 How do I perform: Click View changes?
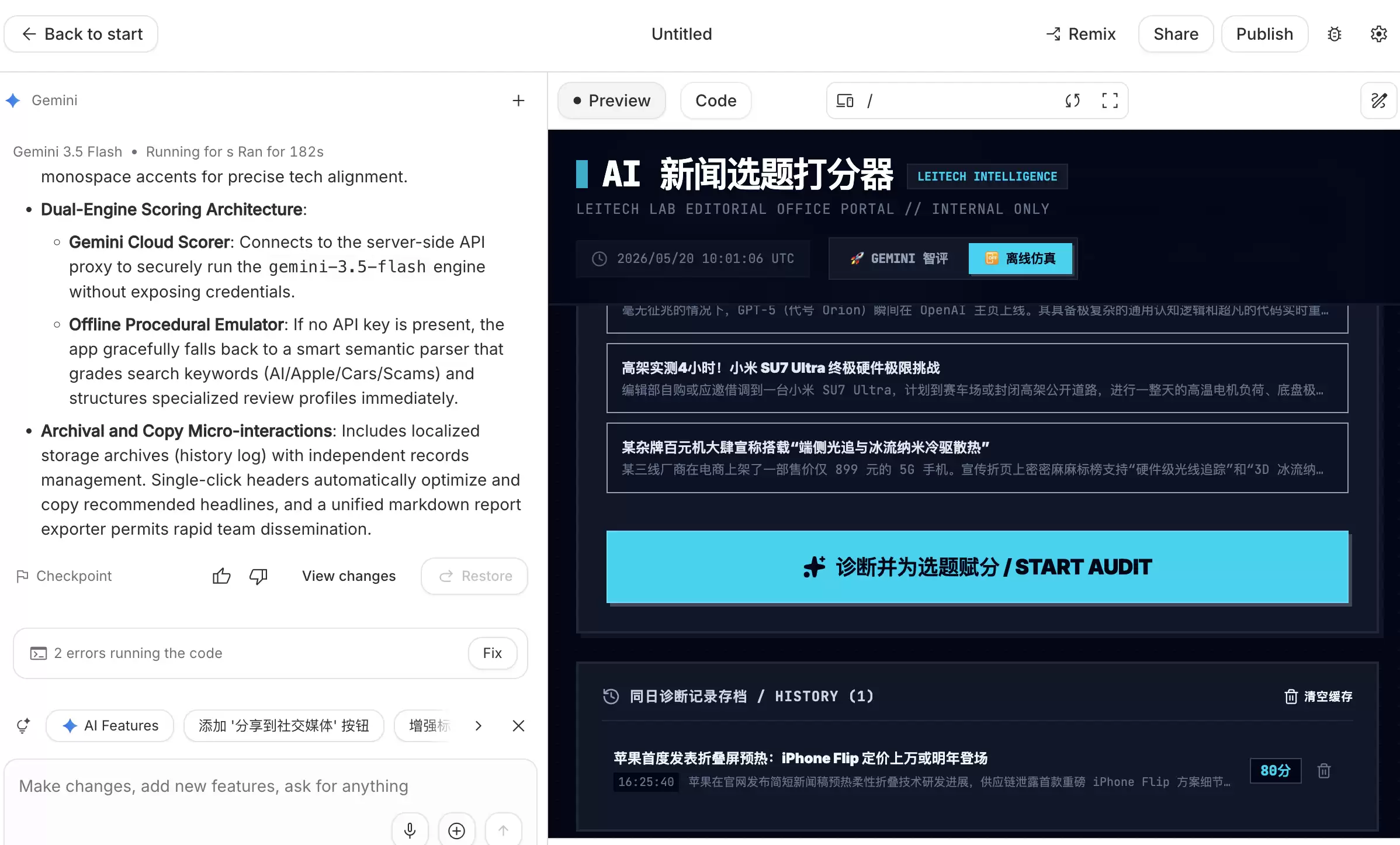point(349,576)
